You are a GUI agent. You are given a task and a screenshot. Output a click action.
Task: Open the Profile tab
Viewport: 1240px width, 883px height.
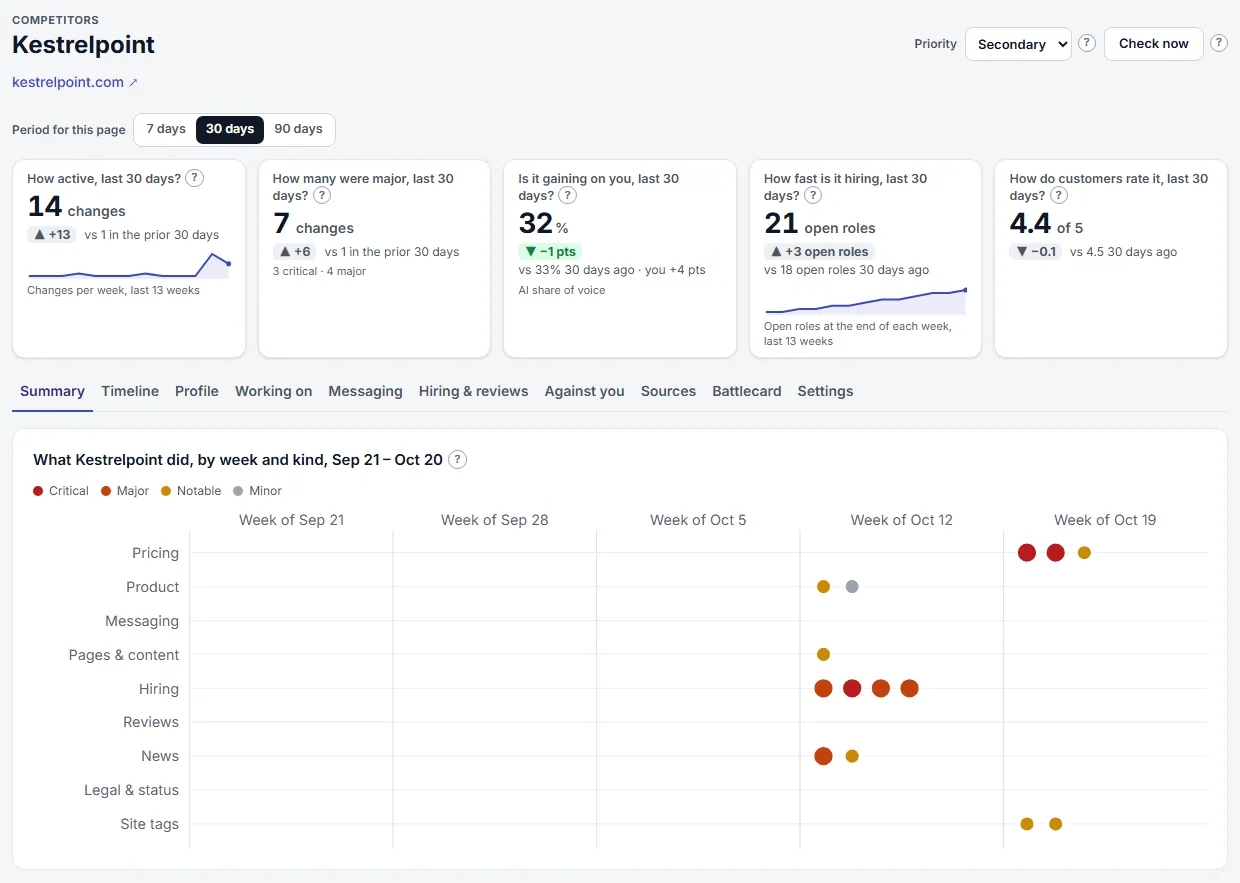[197, 391]
